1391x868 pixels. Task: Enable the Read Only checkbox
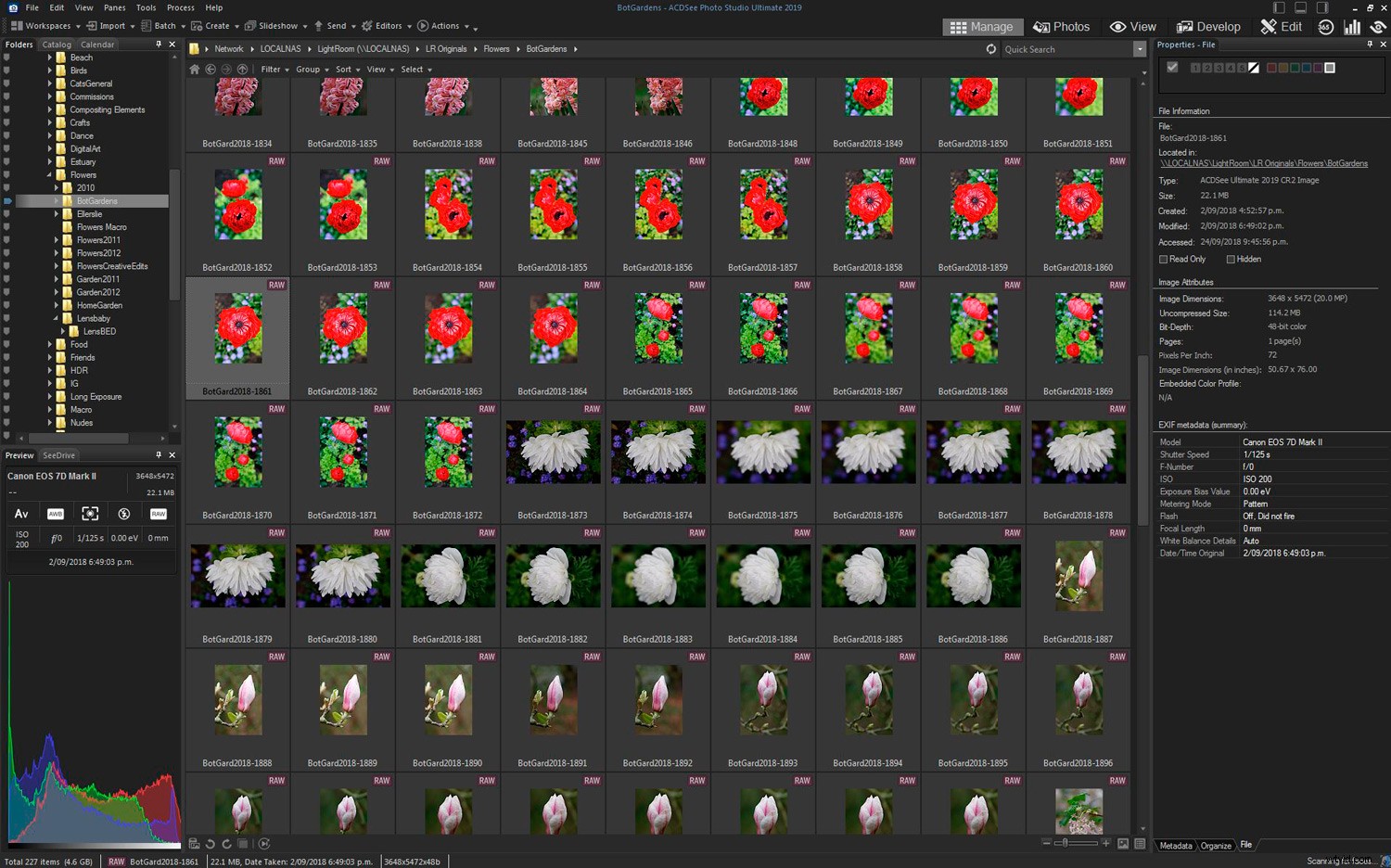click(x=1163, y=259)
